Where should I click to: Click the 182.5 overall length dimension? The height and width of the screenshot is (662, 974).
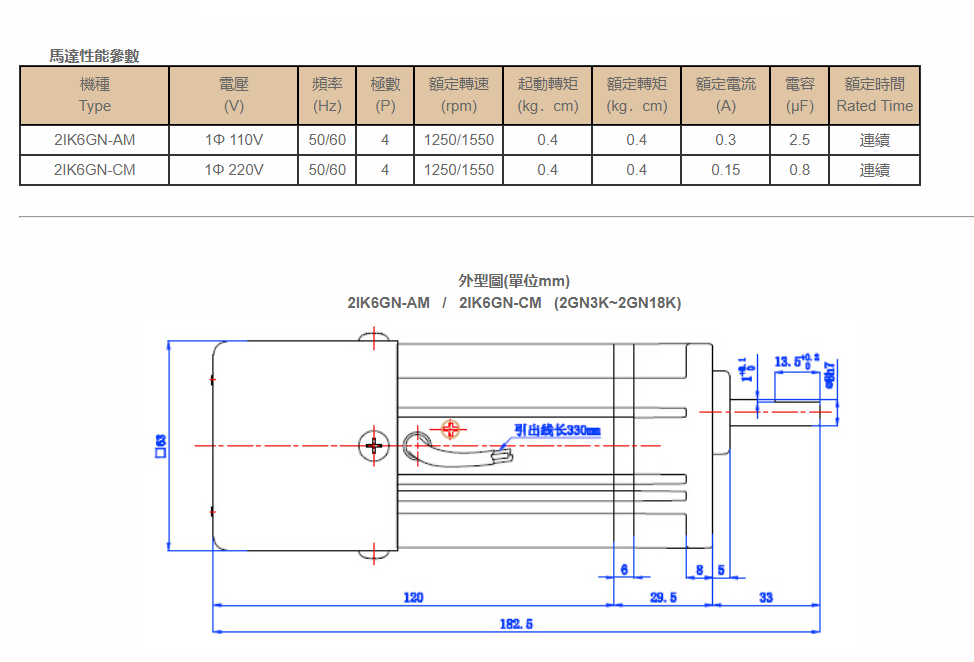[515, 624]
